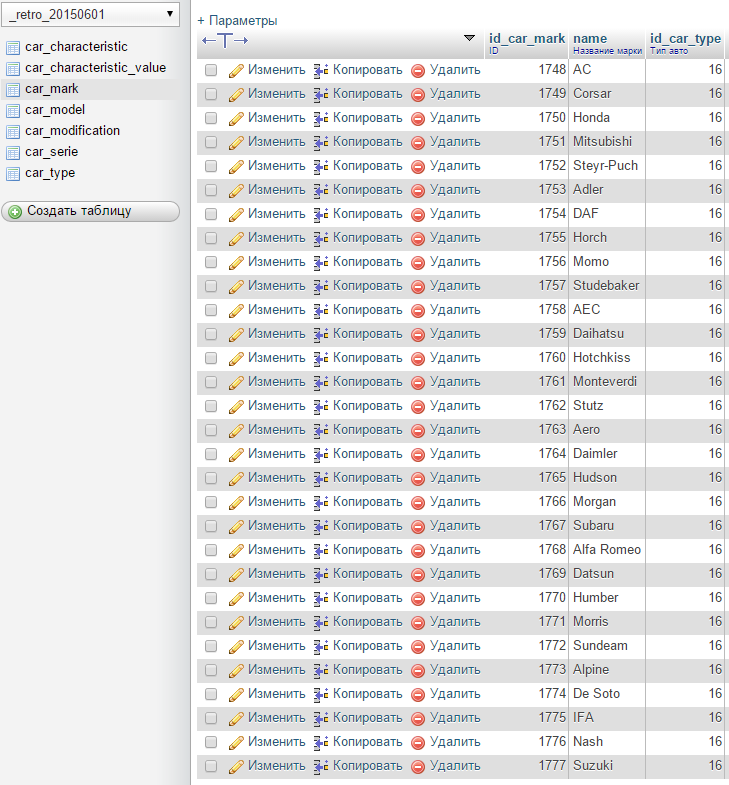Click table icon beside car_model

coord(13,111)
